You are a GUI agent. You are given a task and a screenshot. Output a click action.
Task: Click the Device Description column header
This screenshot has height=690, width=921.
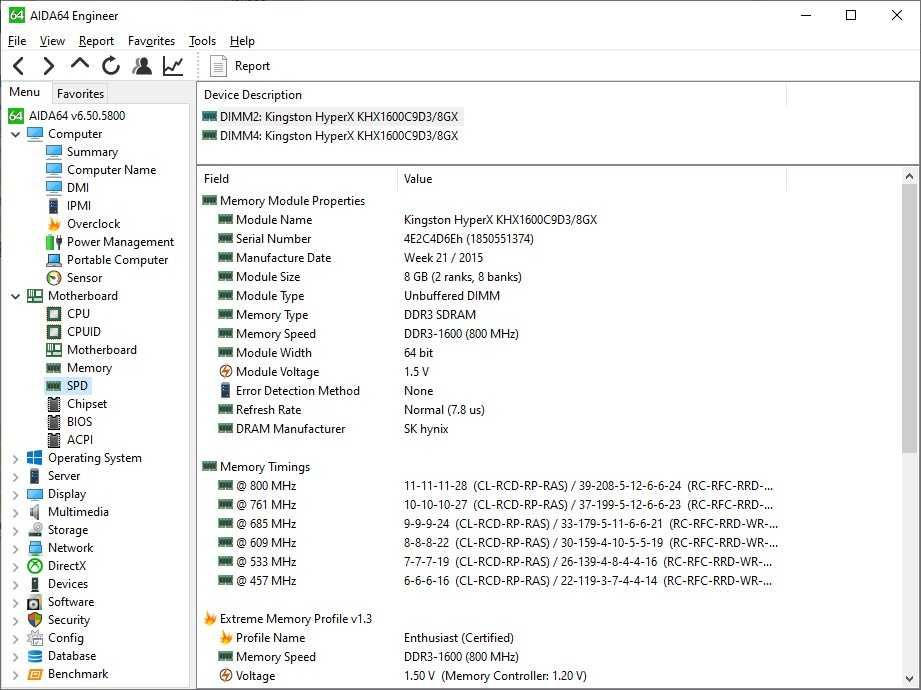point(492,95)
